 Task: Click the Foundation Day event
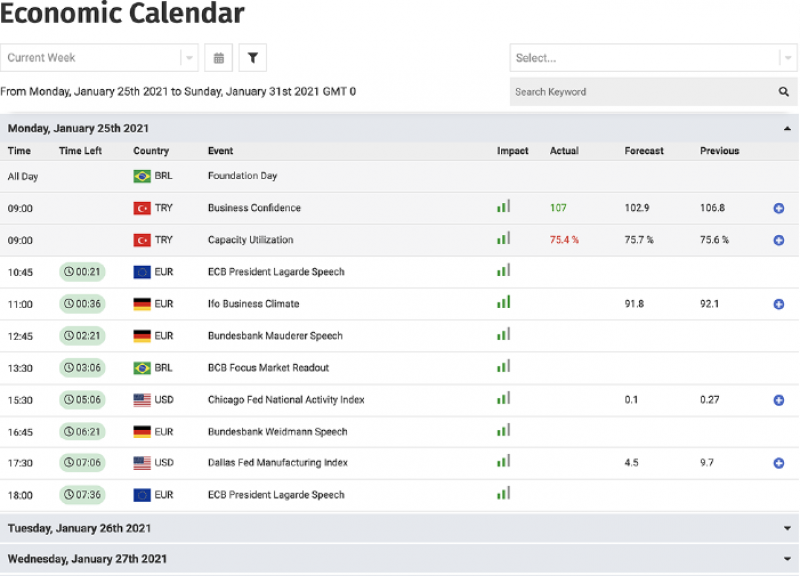[242, 176]
